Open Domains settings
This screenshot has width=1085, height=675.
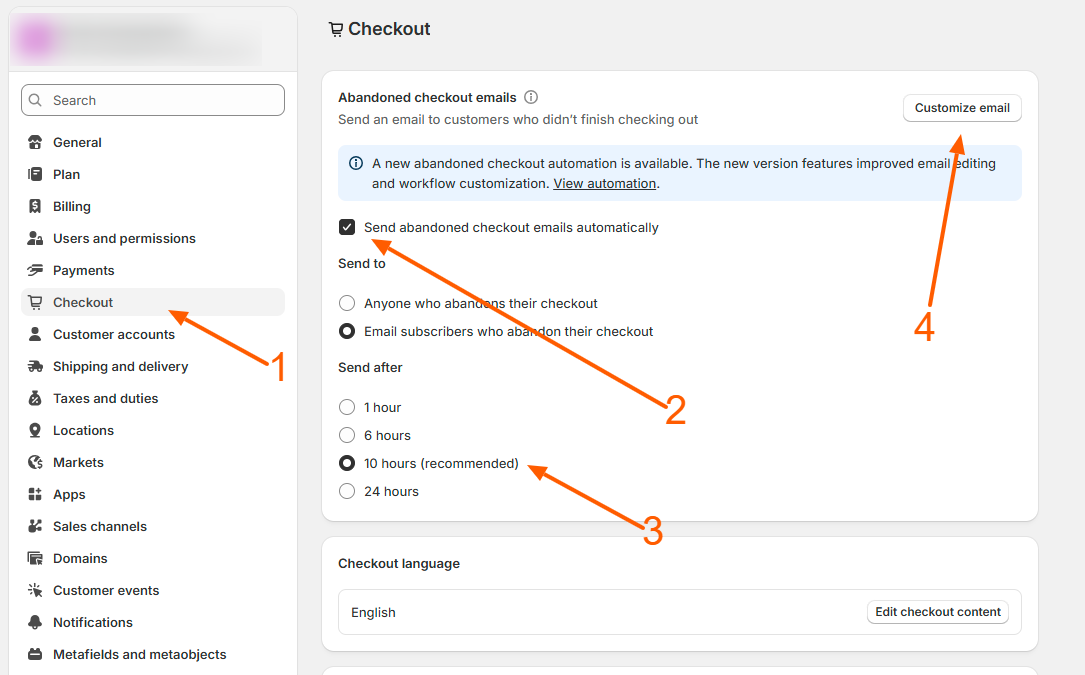click(153, 558)
